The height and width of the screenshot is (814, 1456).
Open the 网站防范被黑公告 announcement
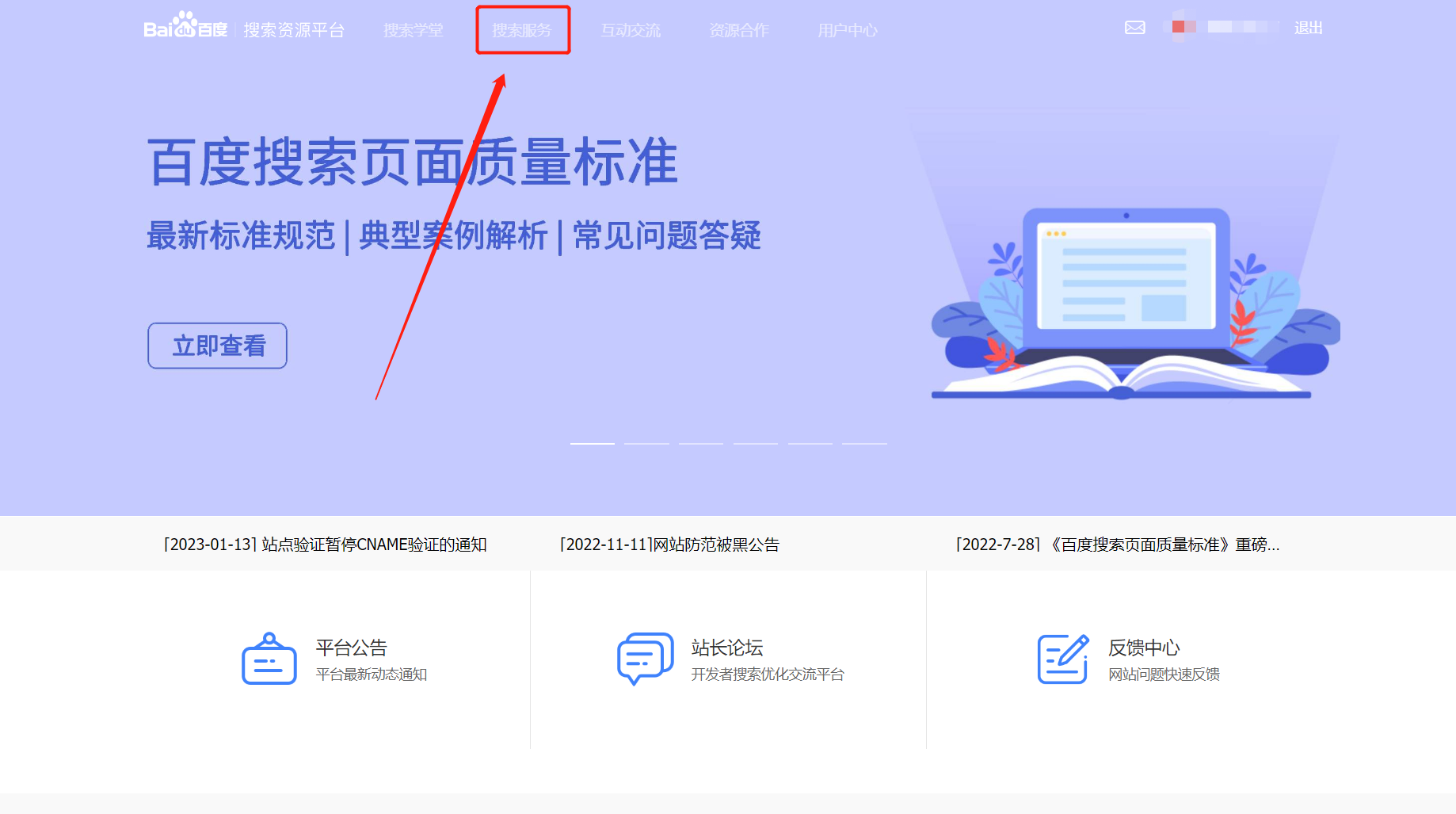tap(669, 545)
